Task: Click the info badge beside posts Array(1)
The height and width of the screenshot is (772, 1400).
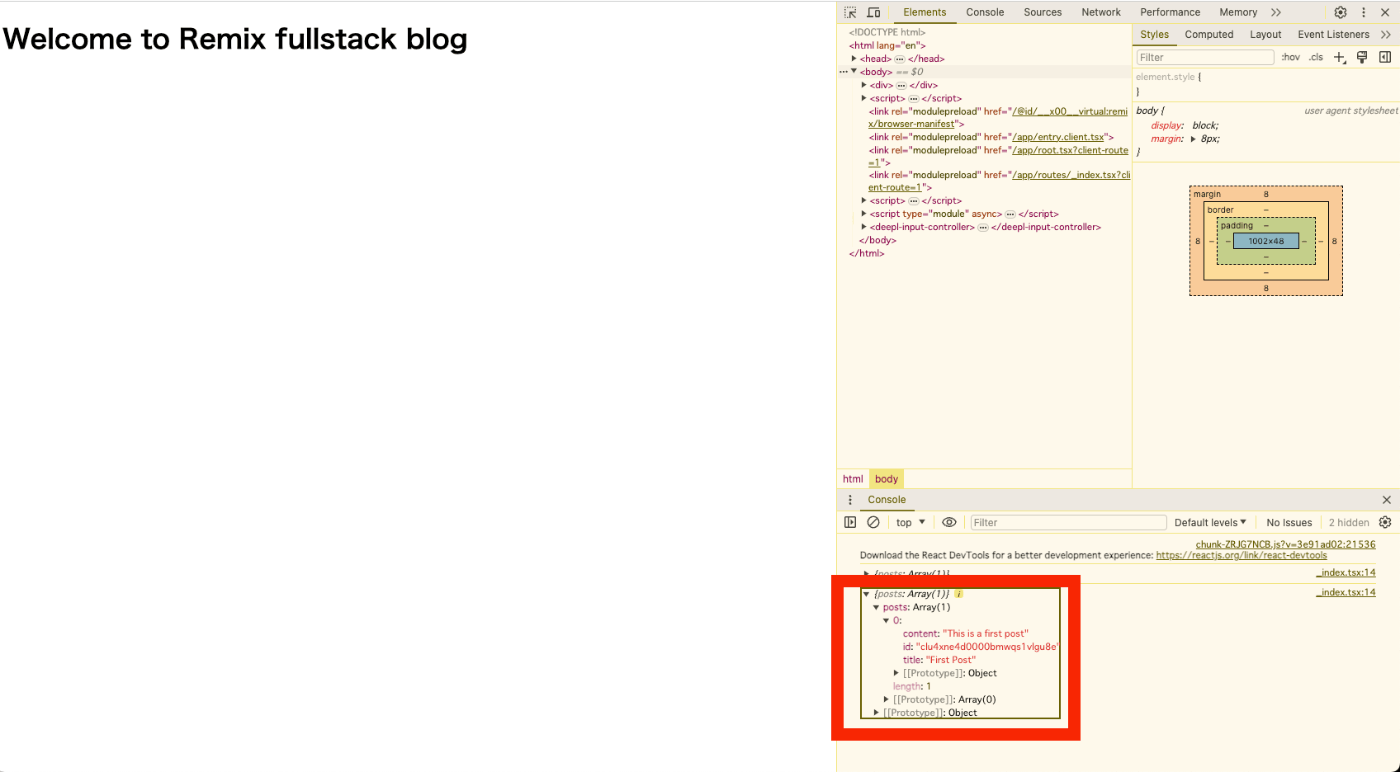Action: (958, 594)
